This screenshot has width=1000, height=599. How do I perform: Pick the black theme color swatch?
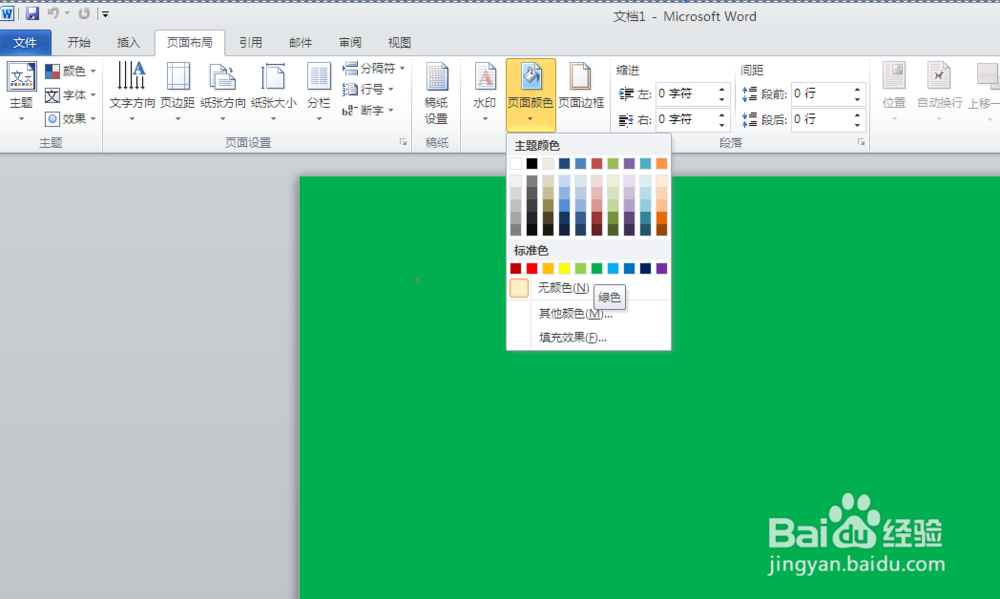click(532, 164)
